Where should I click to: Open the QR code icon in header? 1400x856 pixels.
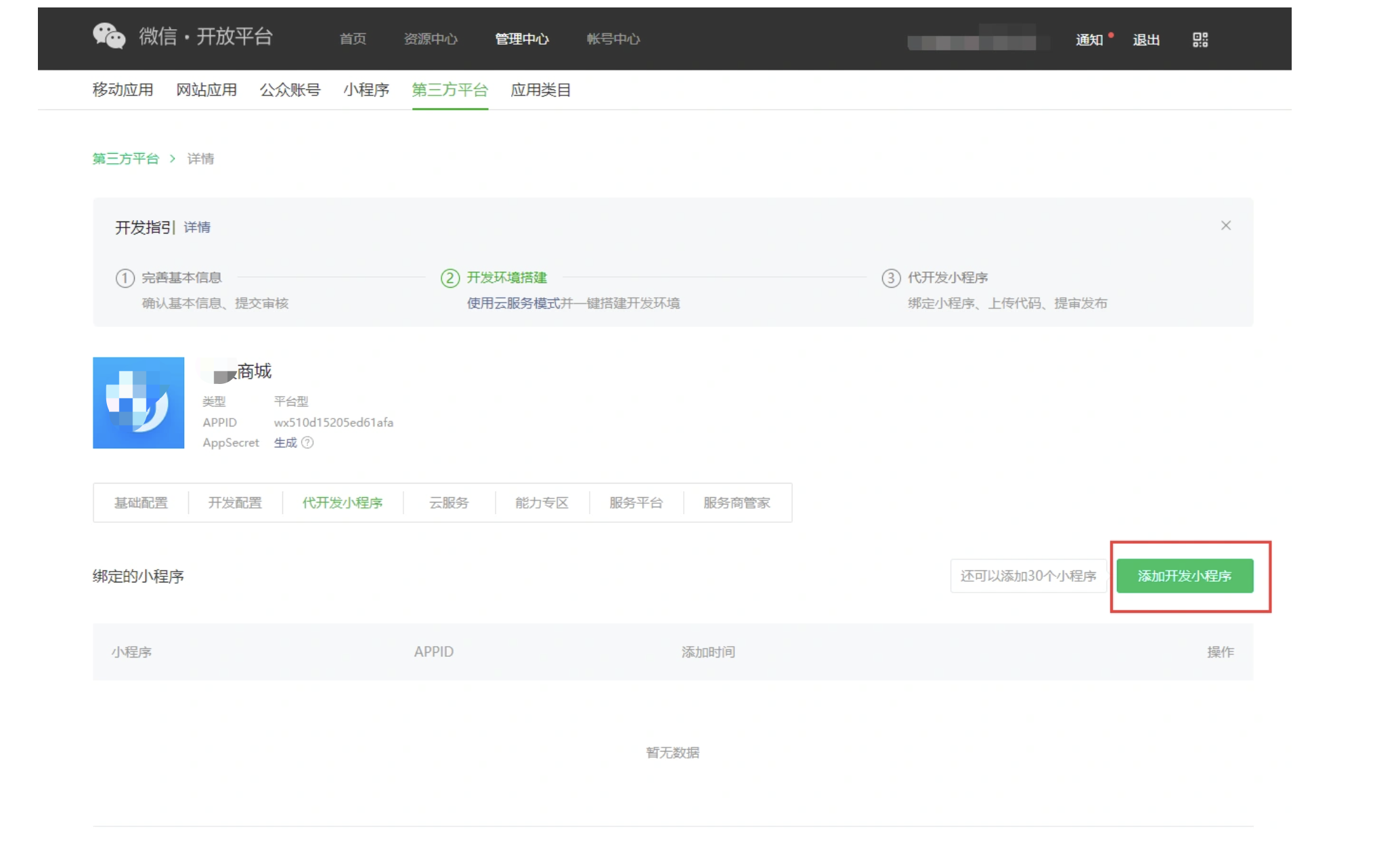1200,40
